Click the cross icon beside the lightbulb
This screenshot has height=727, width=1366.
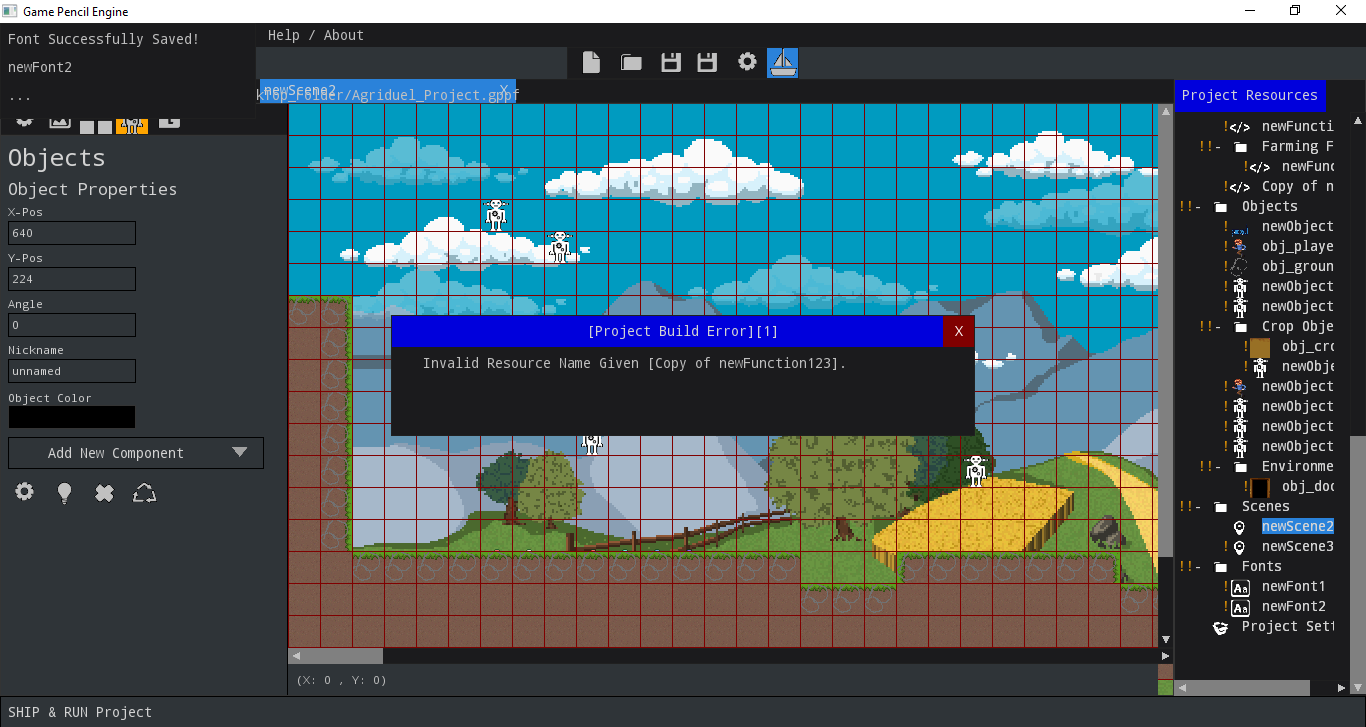pyautogui.click(x=104, y=492)
